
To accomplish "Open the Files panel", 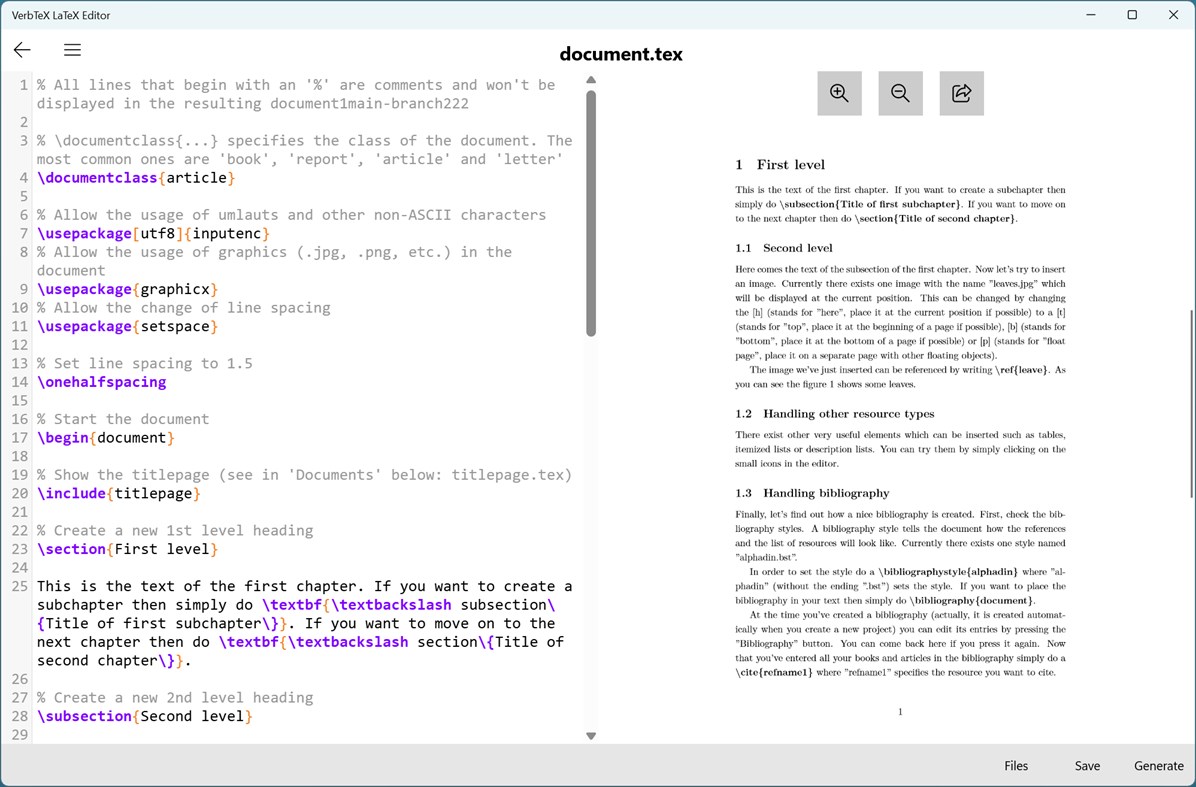I will (x=1015, y=765).
